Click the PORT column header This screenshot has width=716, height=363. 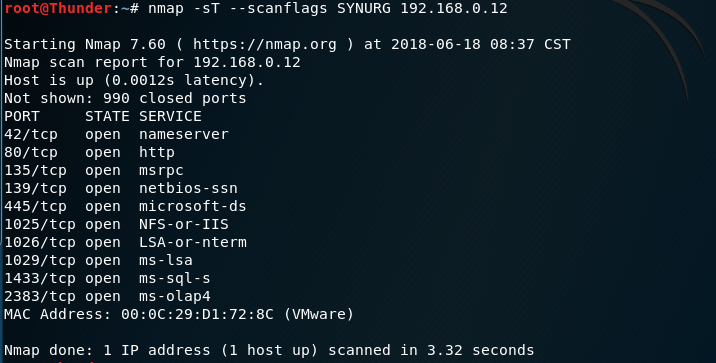[x=22, y=116]
